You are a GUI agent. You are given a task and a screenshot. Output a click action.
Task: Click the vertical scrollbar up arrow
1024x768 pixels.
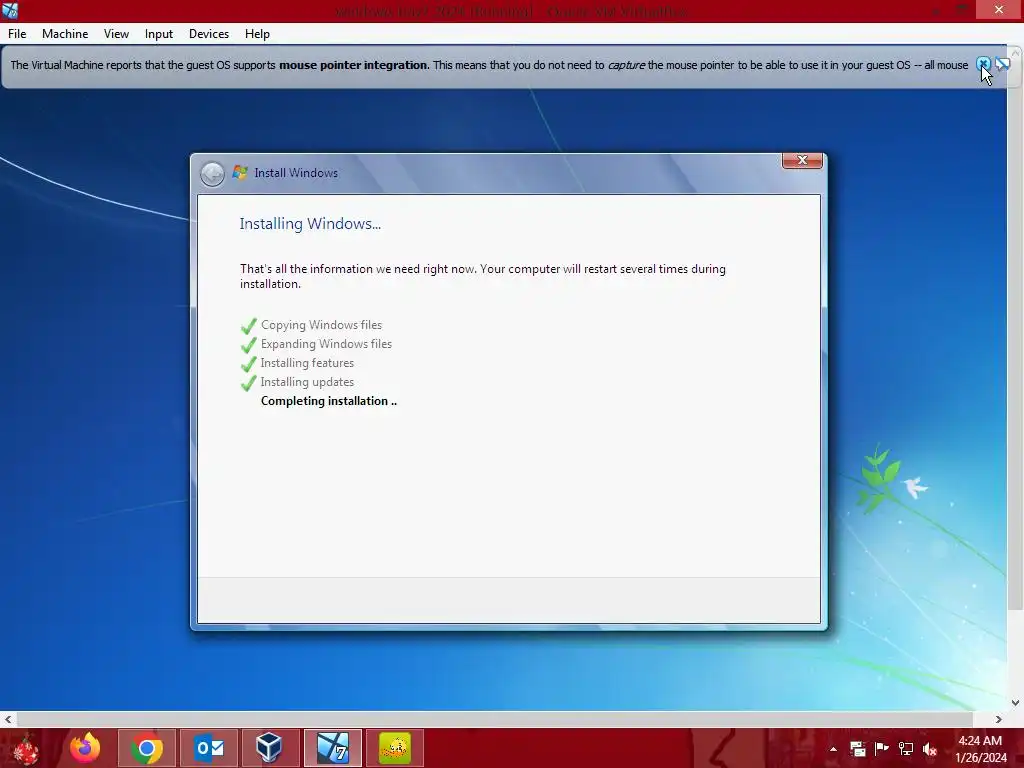[x=1016, y=52]
